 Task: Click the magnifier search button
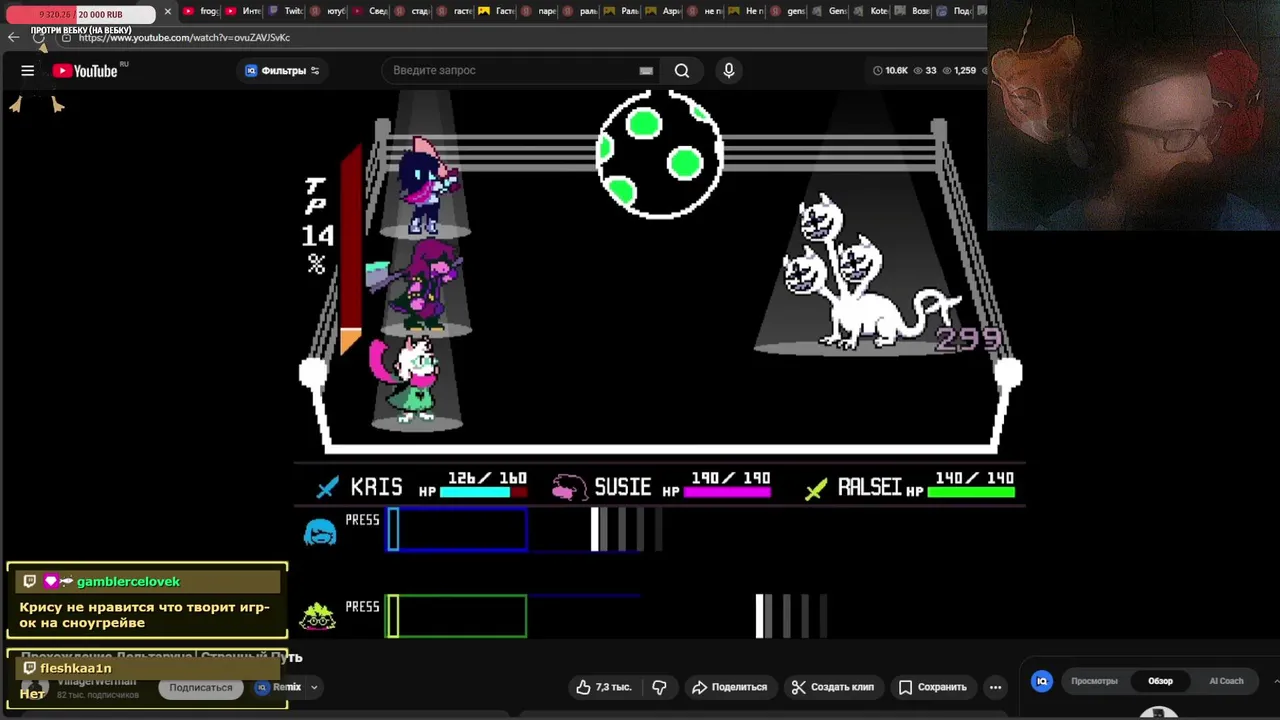[x=682, y=70]
